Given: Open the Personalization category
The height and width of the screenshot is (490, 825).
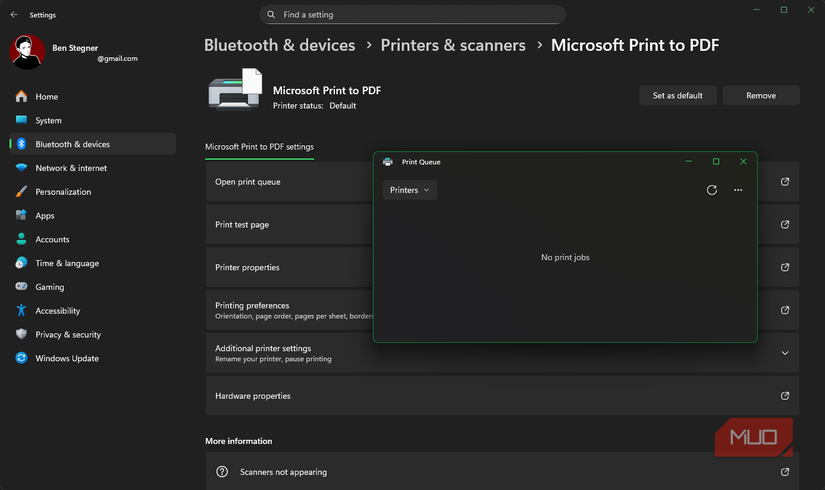Looking at the screenshot, I should click(x=93, y=192).
